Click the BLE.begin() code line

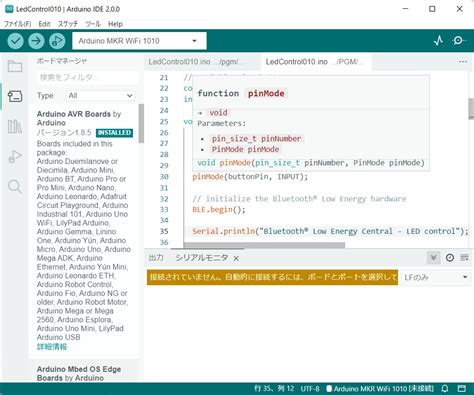coord(219,210)
